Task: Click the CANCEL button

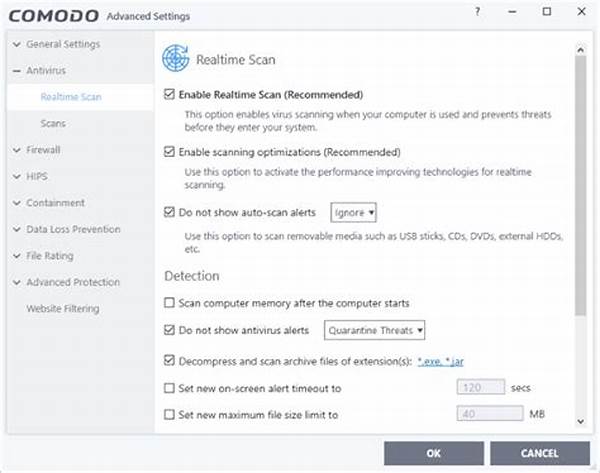Action: (x=540, y=453)
